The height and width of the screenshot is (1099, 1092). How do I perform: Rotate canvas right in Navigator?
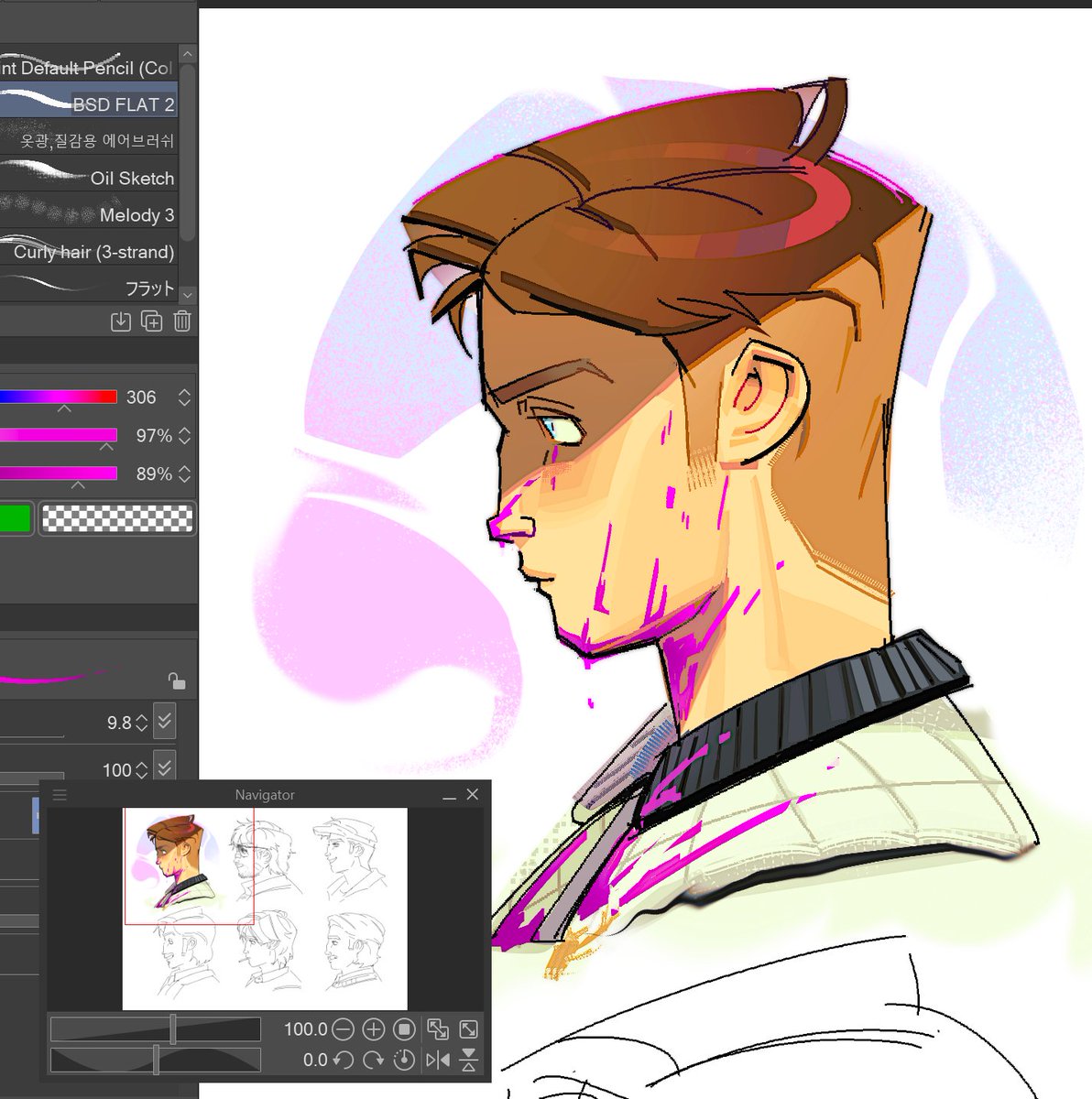click(x=374, y=1060)
